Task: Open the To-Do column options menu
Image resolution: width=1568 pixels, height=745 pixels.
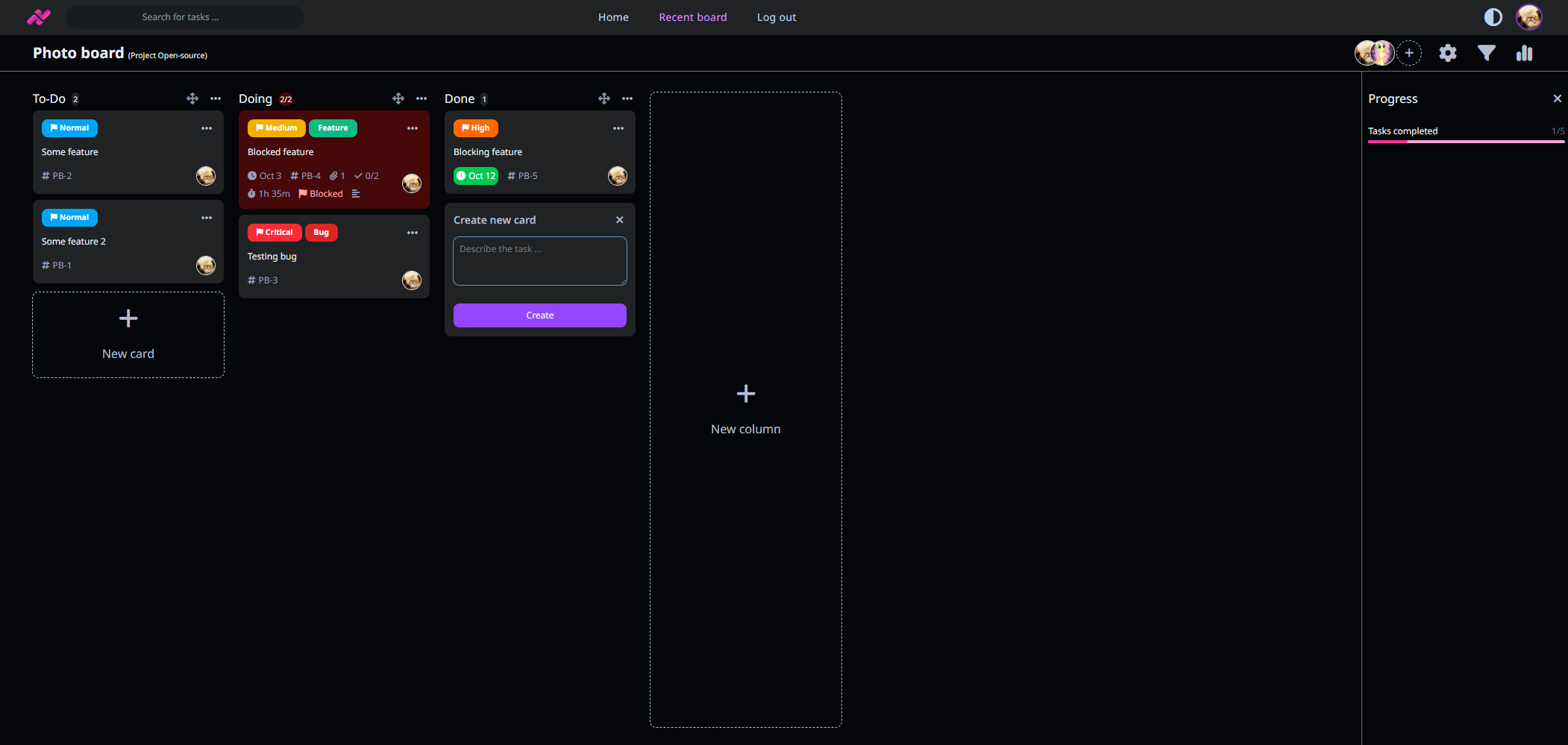Action: 216,98
